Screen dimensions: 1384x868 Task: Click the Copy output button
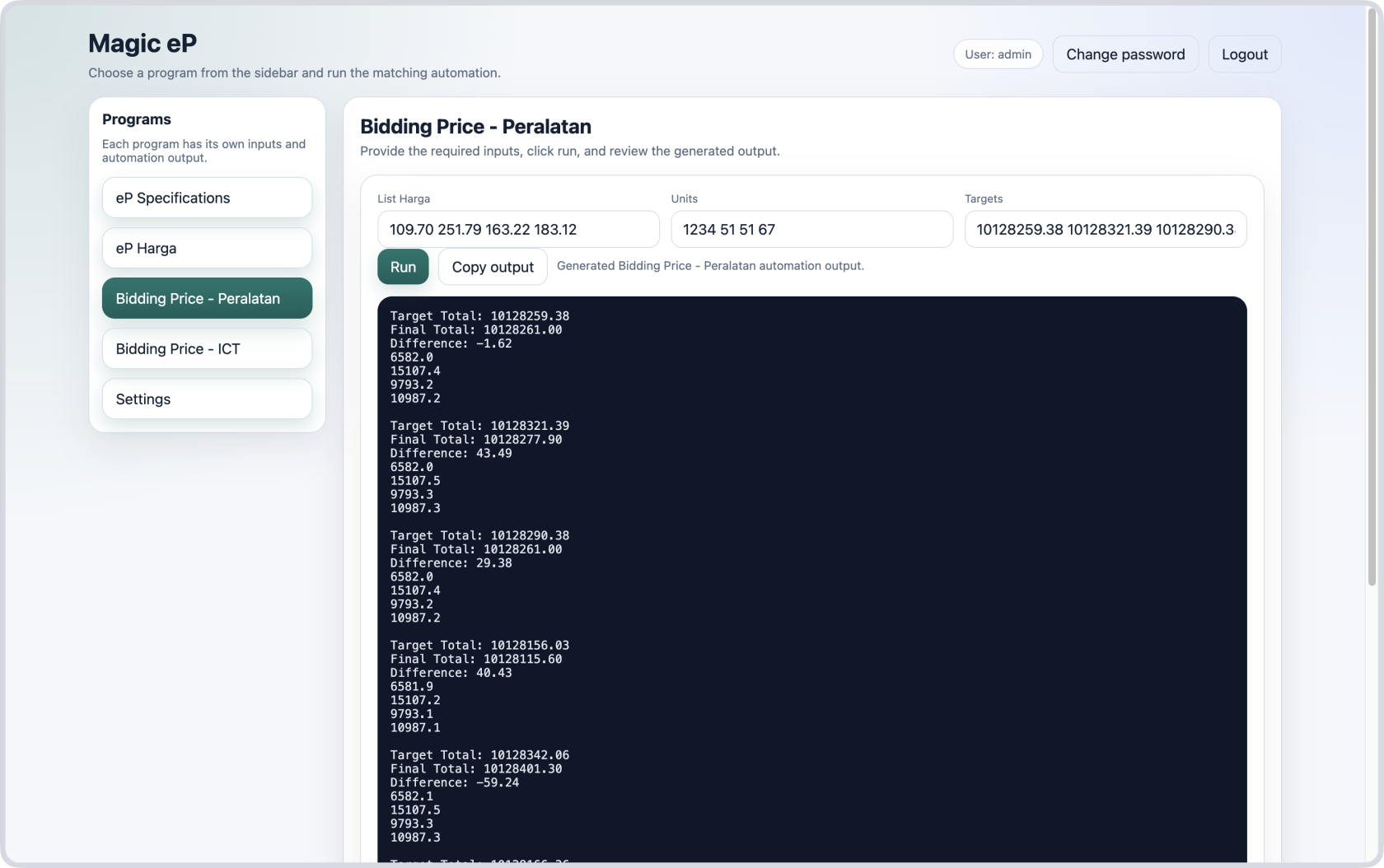tap(493, 267)
